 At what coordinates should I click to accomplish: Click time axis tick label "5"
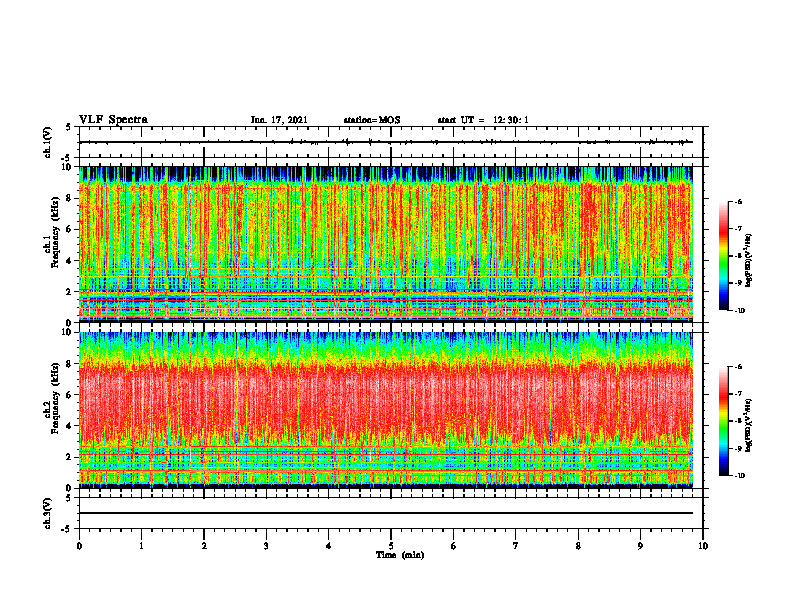[x=391, y=546]
